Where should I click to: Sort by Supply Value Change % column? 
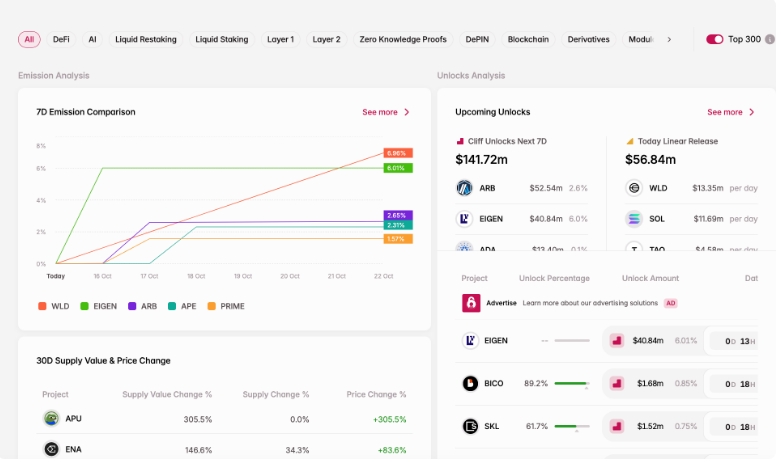pyautogui.click(x=167, y=394)
